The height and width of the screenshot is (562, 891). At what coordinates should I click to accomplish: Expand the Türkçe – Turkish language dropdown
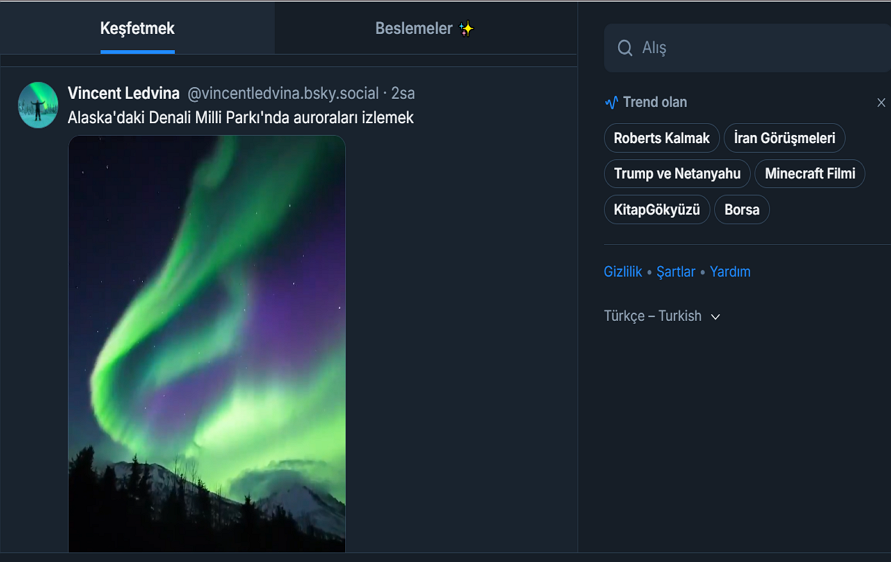662,316
